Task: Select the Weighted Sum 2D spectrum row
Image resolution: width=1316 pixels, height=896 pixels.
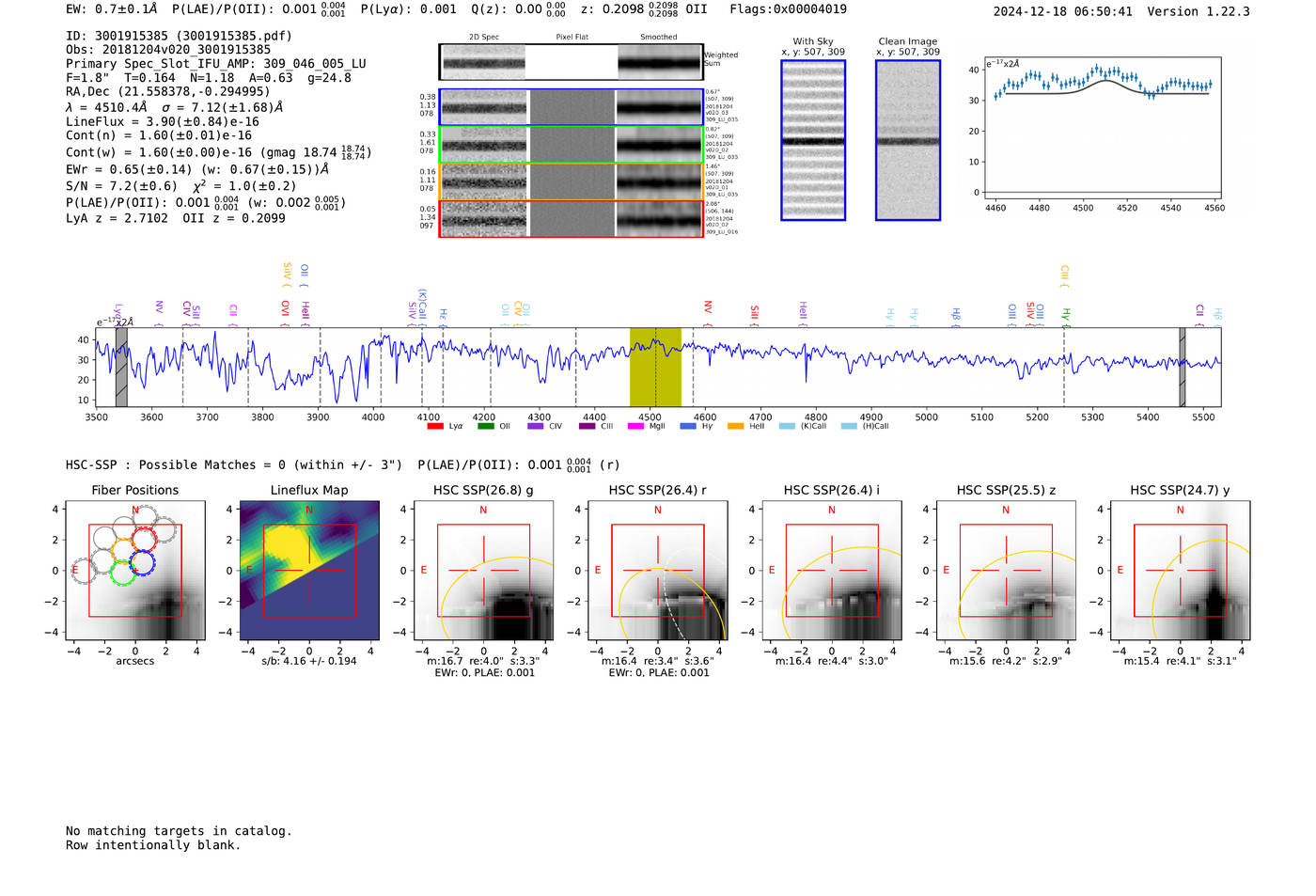Action: point(572,63)
